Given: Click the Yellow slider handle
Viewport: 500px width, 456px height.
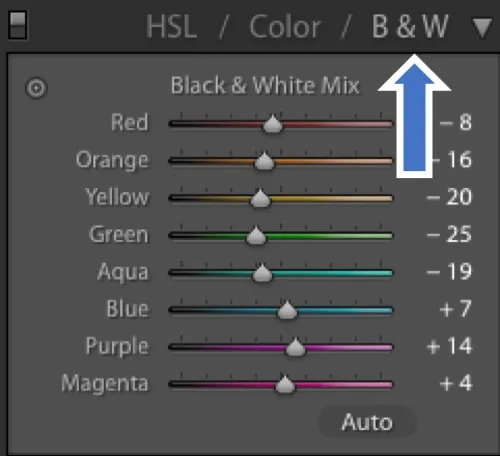Looking at the screenshot, I should click(260, 199).
